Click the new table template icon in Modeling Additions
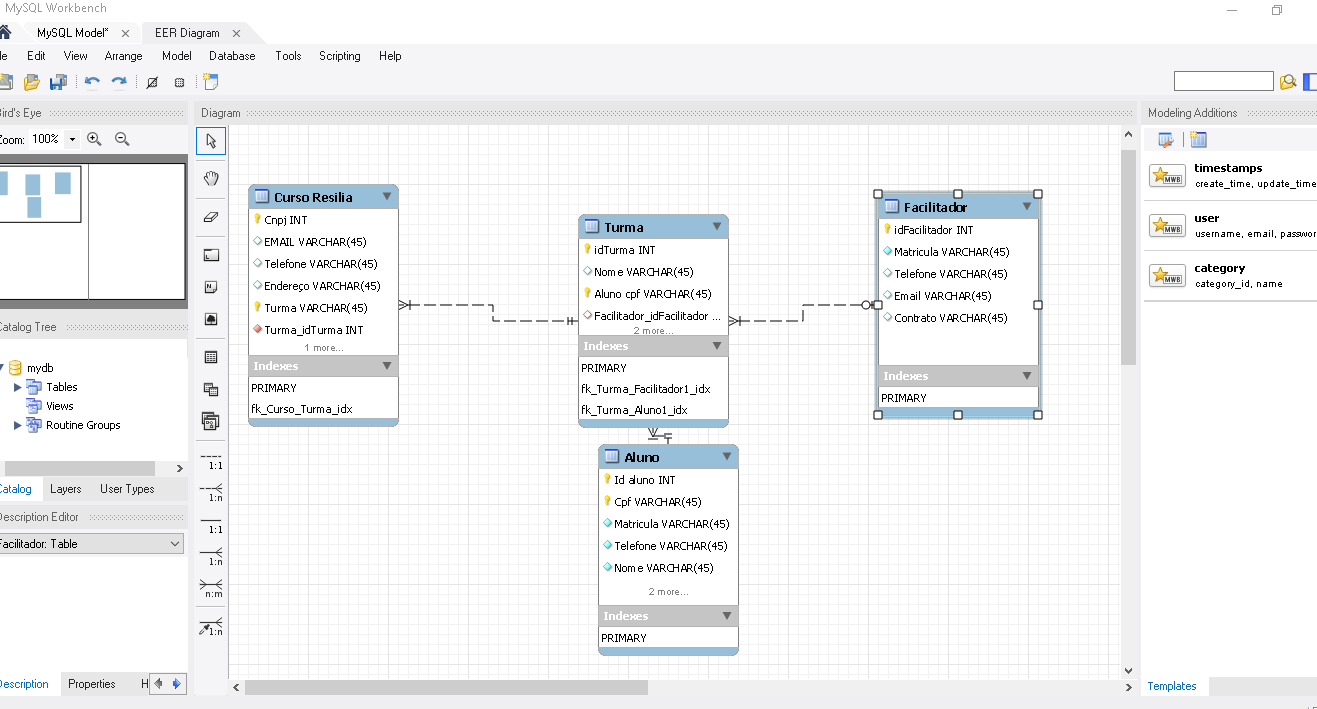 point(1198,140)
